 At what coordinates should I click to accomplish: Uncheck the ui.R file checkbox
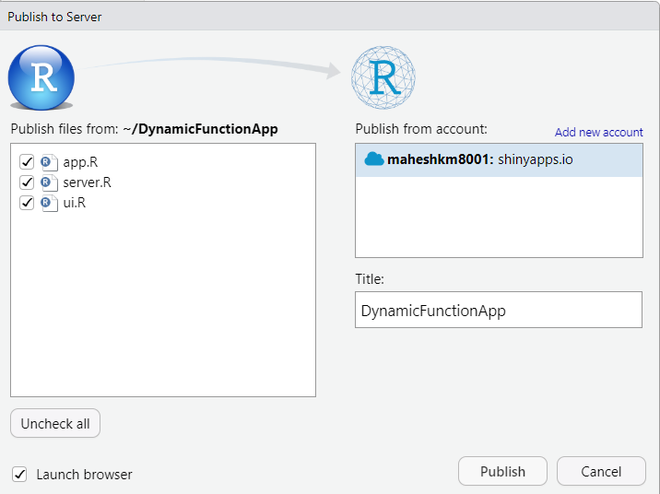(27, 203)
